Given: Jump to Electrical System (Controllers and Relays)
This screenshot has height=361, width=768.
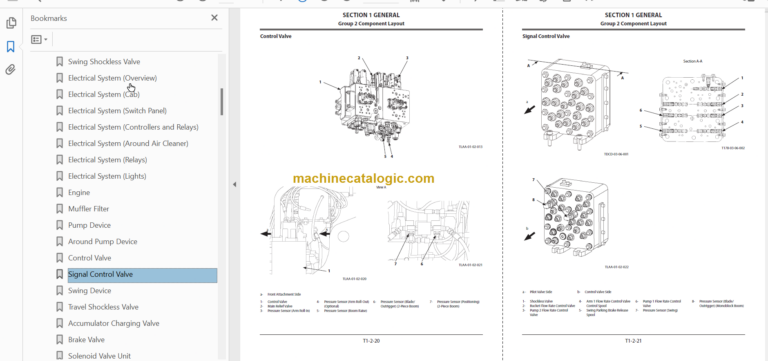Looking at the screenshot, I should [133, 127].
